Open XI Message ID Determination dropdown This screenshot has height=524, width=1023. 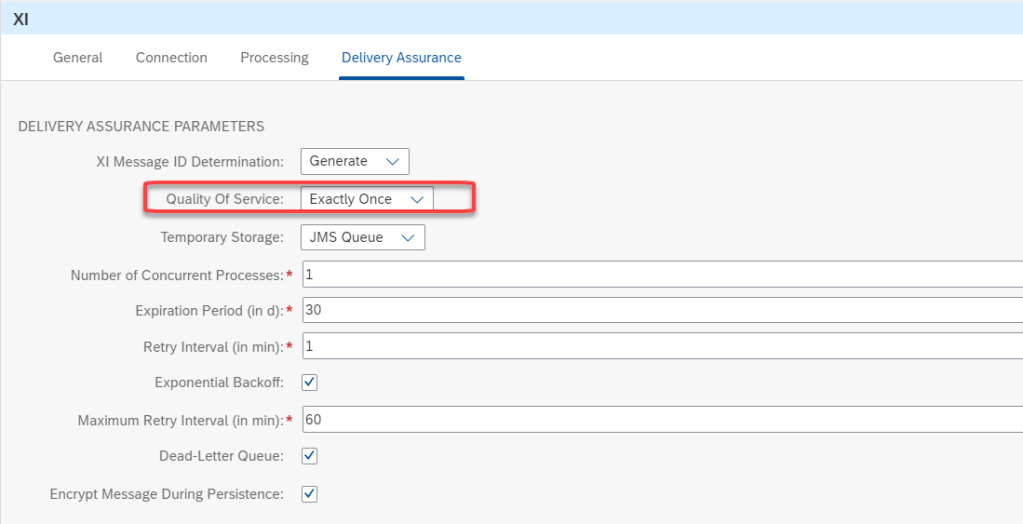pos(355,161)
